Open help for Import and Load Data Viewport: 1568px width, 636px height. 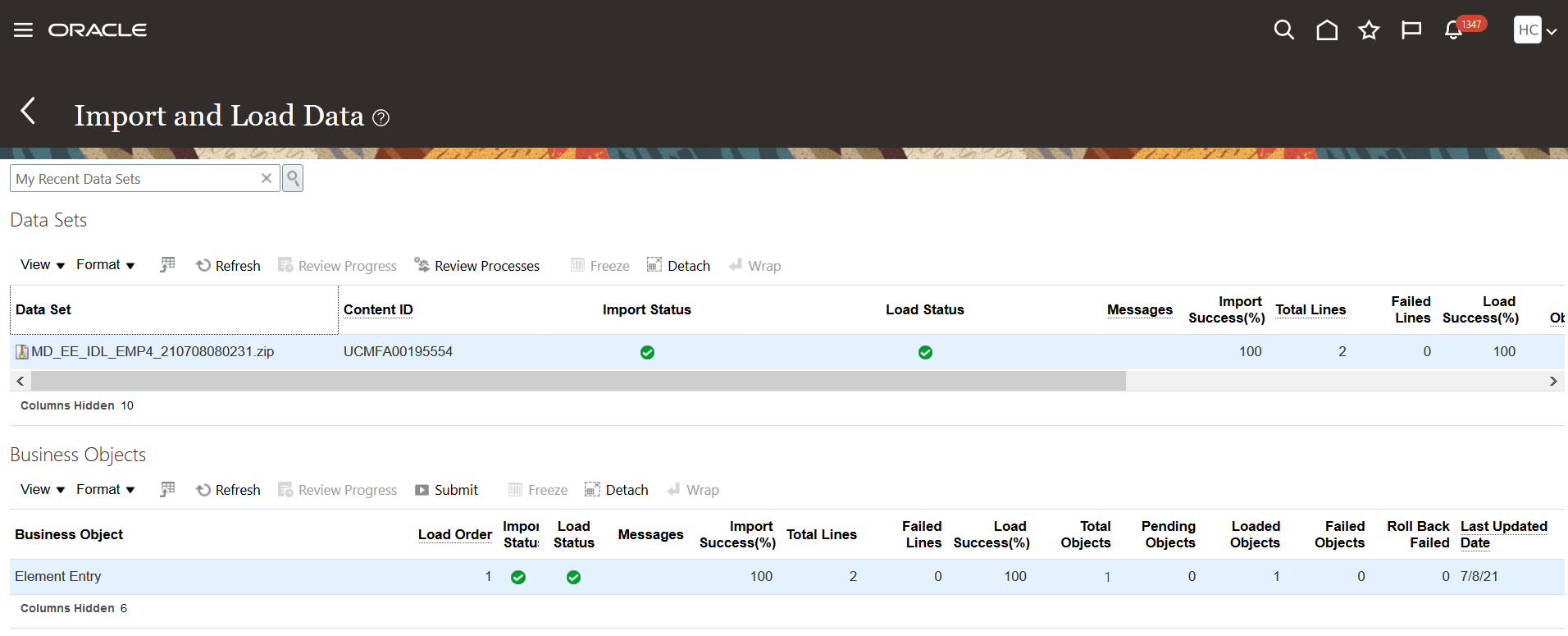[x=381, y=118]
